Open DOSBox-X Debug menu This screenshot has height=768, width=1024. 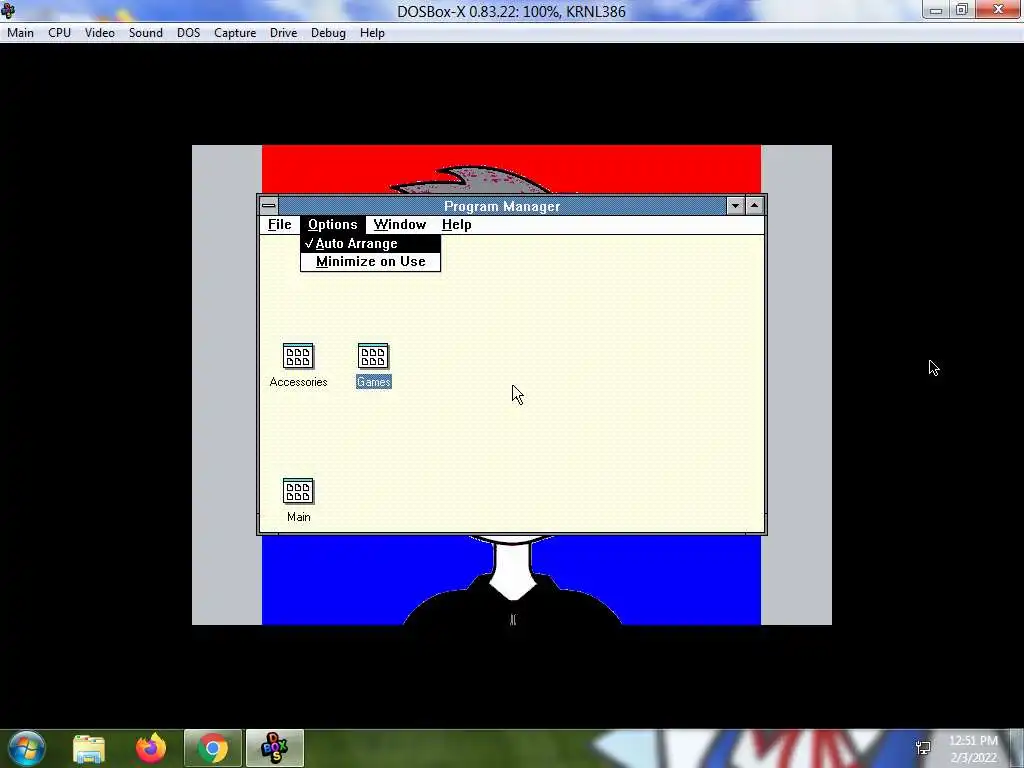(328, 33)
